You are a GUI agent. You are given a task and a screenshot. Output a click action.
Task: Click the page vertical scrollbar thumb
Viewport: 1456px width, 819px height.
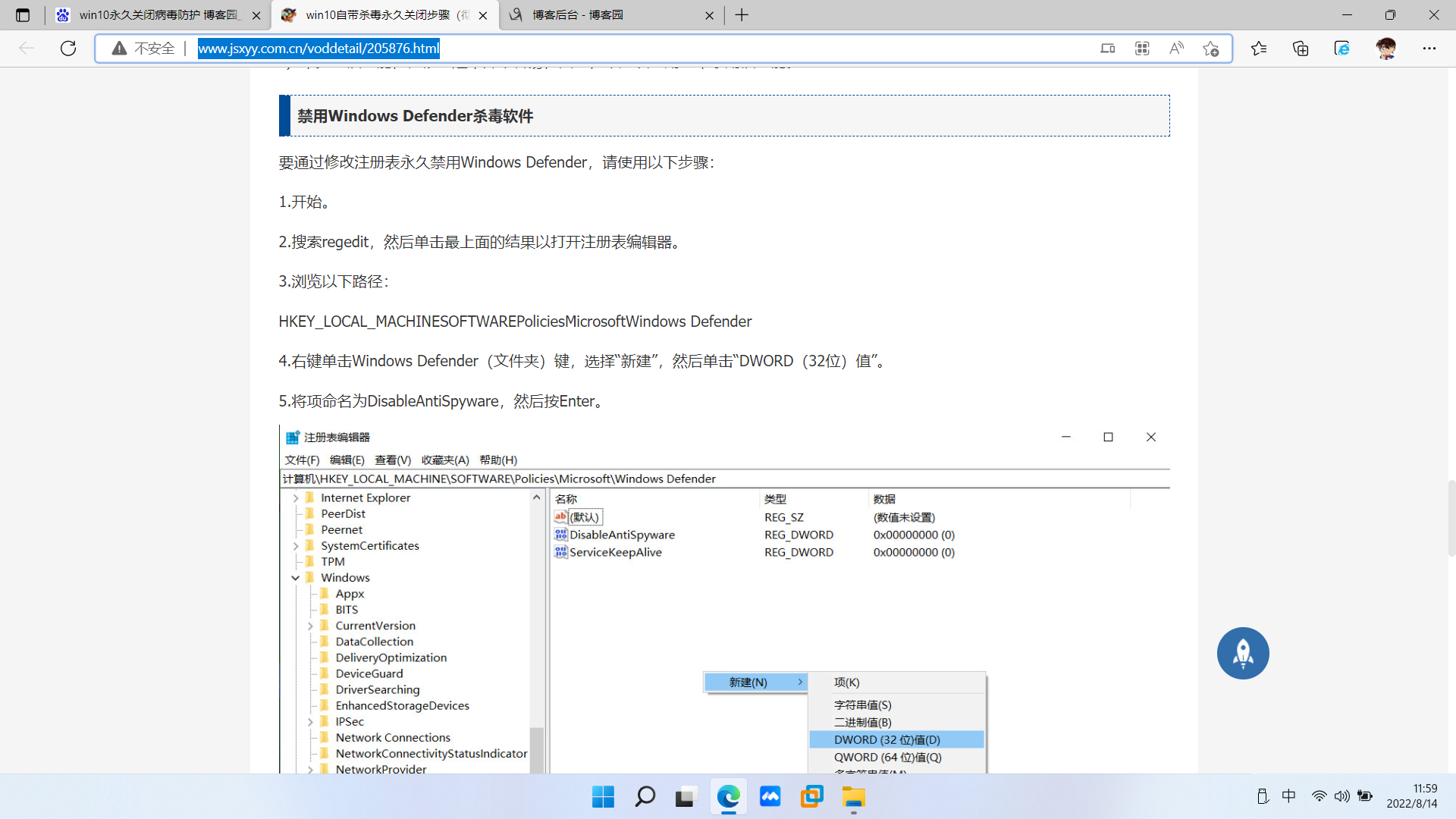click(x=1451, y=518)
